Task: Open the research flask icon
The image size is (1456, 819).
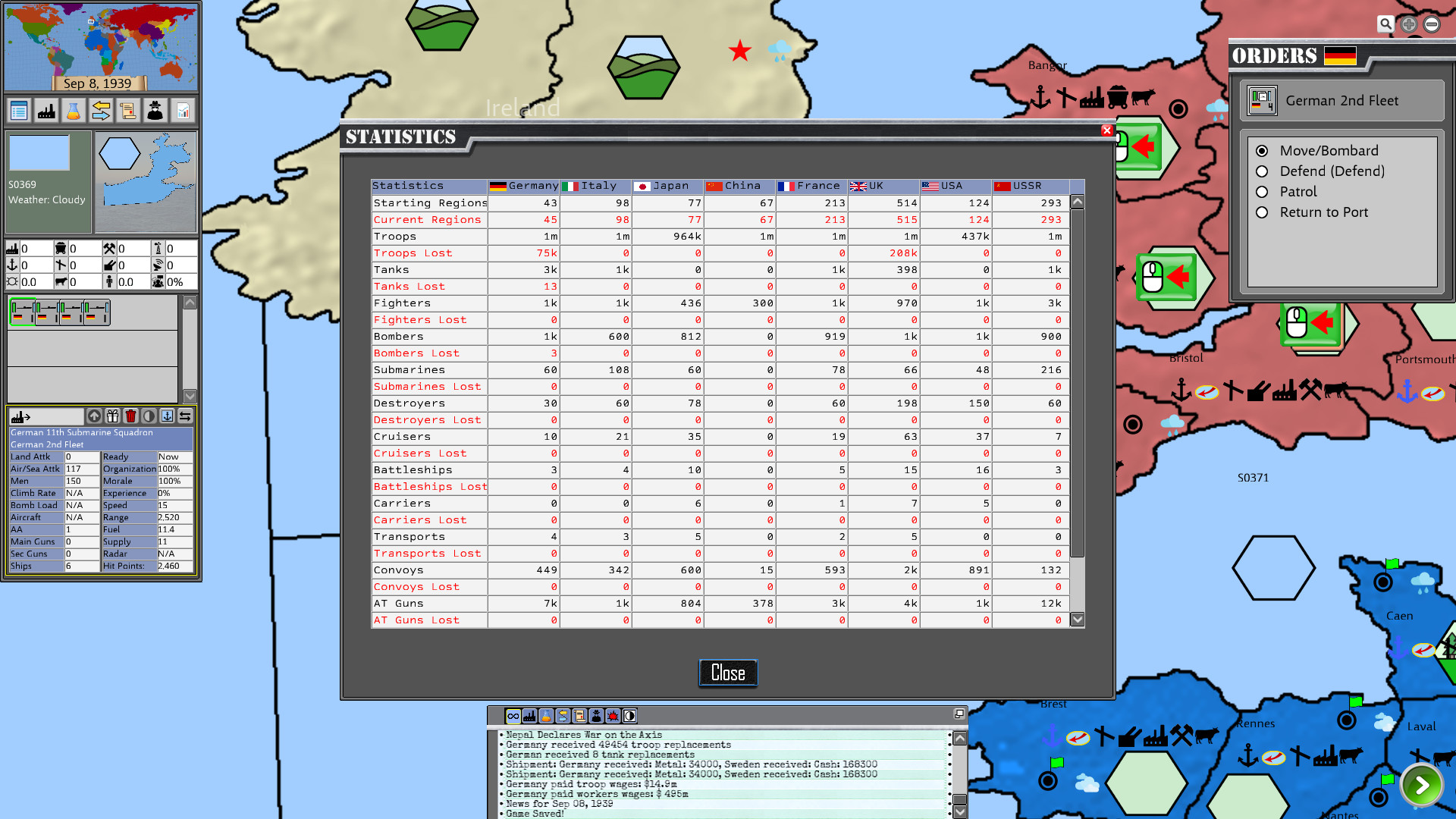Action: coord(74,111)
